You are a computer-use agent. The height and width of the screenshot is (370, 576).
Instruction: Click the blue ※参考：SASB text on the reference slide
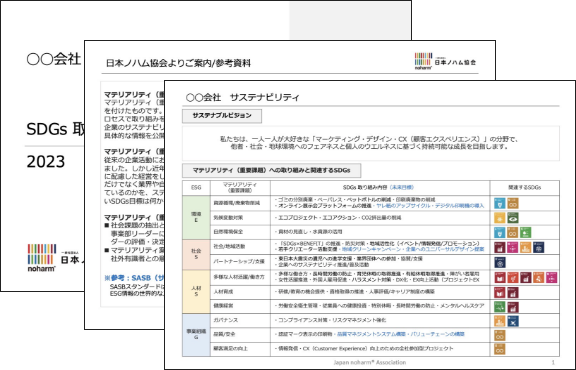coord(134,278)
